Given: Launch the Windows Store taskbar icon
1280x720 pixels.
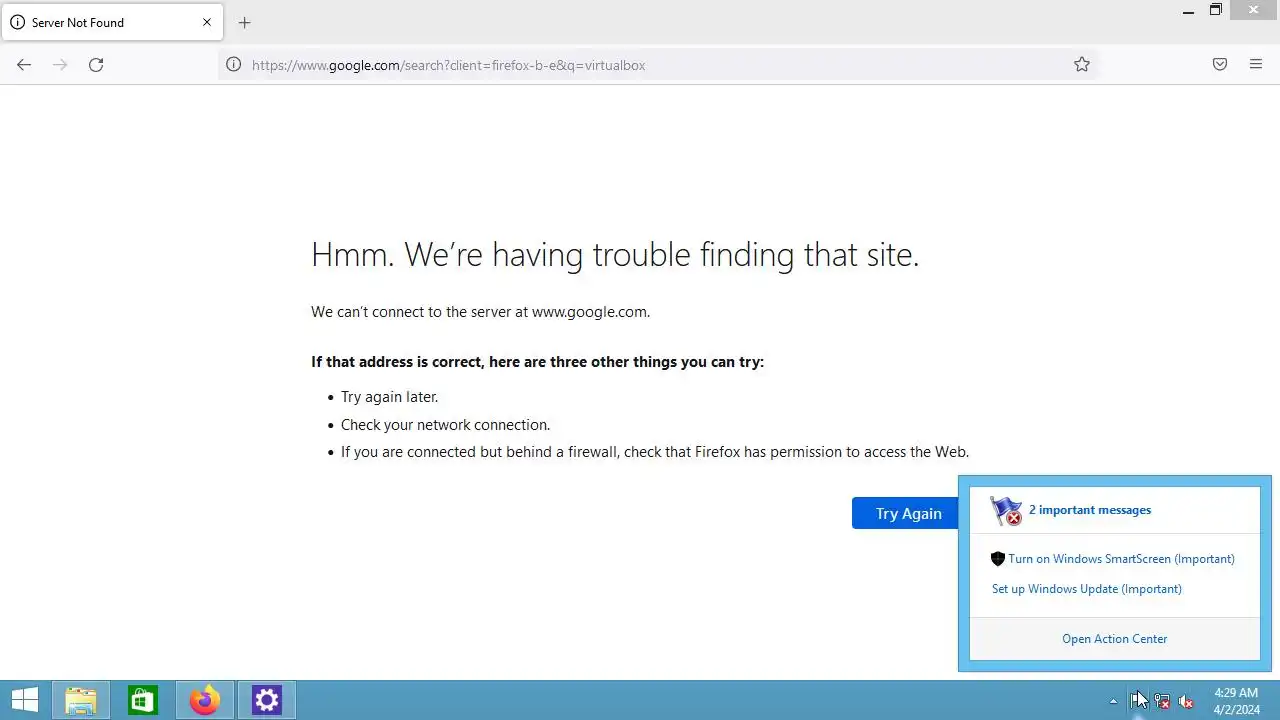Looking at the screenshot, I should [x=143, y=700].
